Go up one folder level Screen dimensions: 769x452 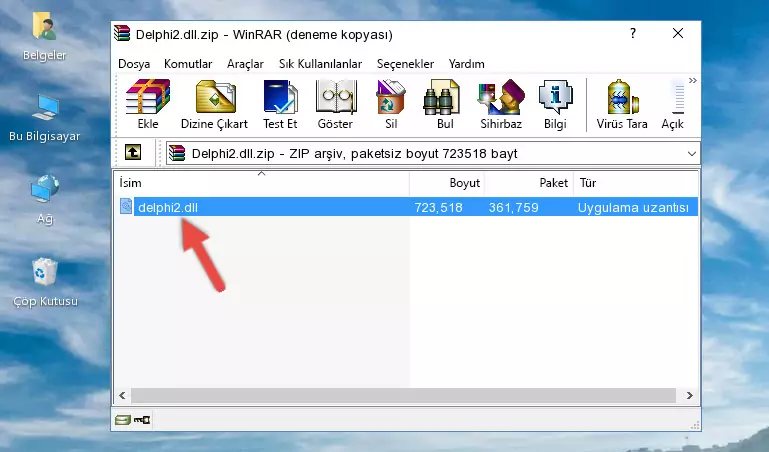click(x=133, y=152)
